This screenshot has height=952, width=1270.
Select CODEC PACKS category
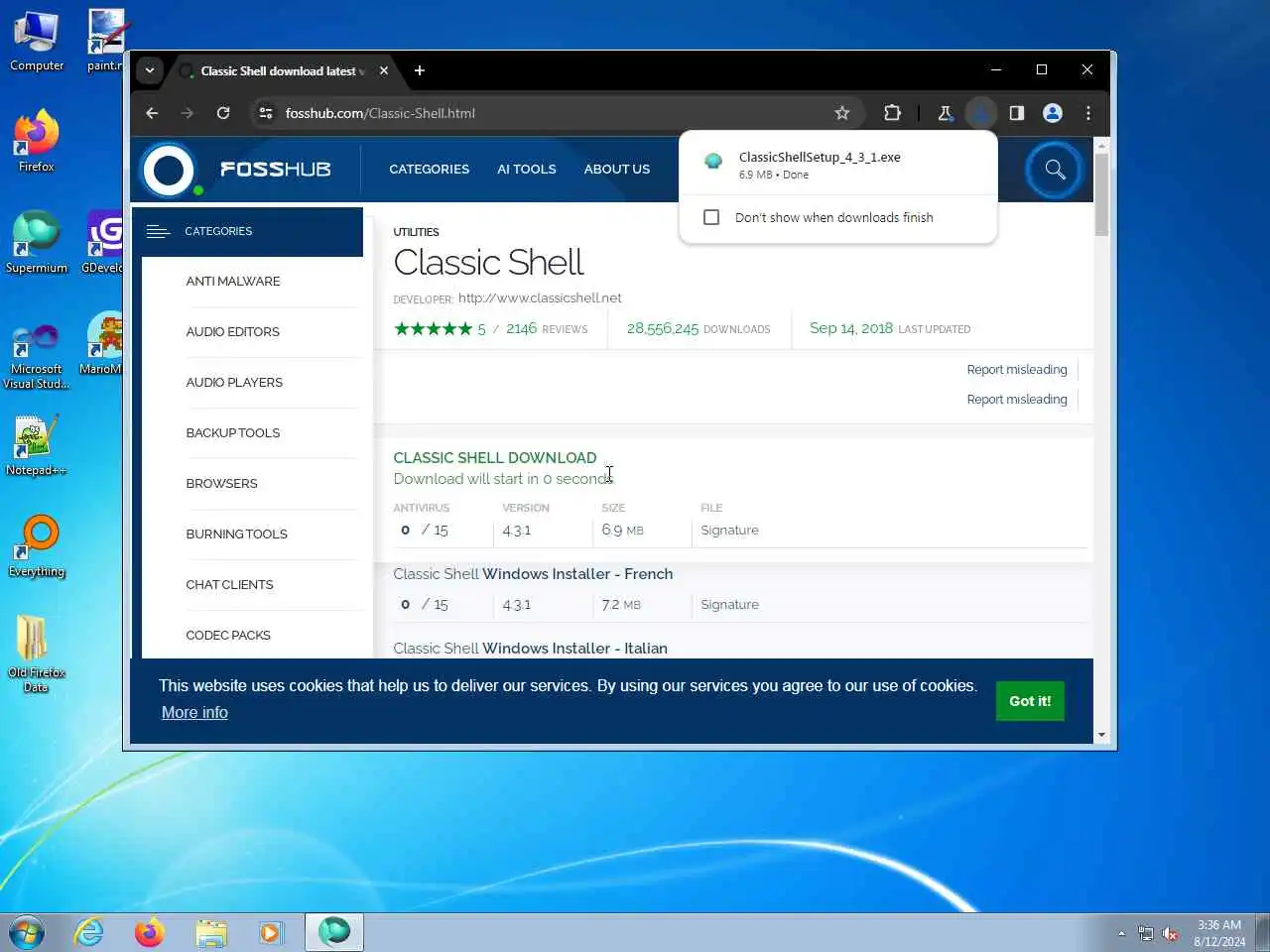pyautogui.click(x=228, y=636)
